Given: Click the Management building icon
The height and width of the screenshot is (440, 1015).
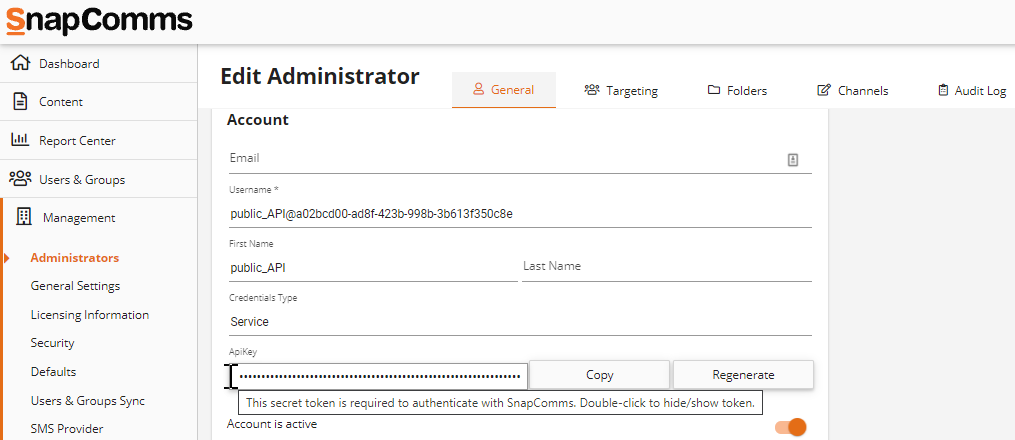Looking at the screenshot, I should (x=24, y=217).
